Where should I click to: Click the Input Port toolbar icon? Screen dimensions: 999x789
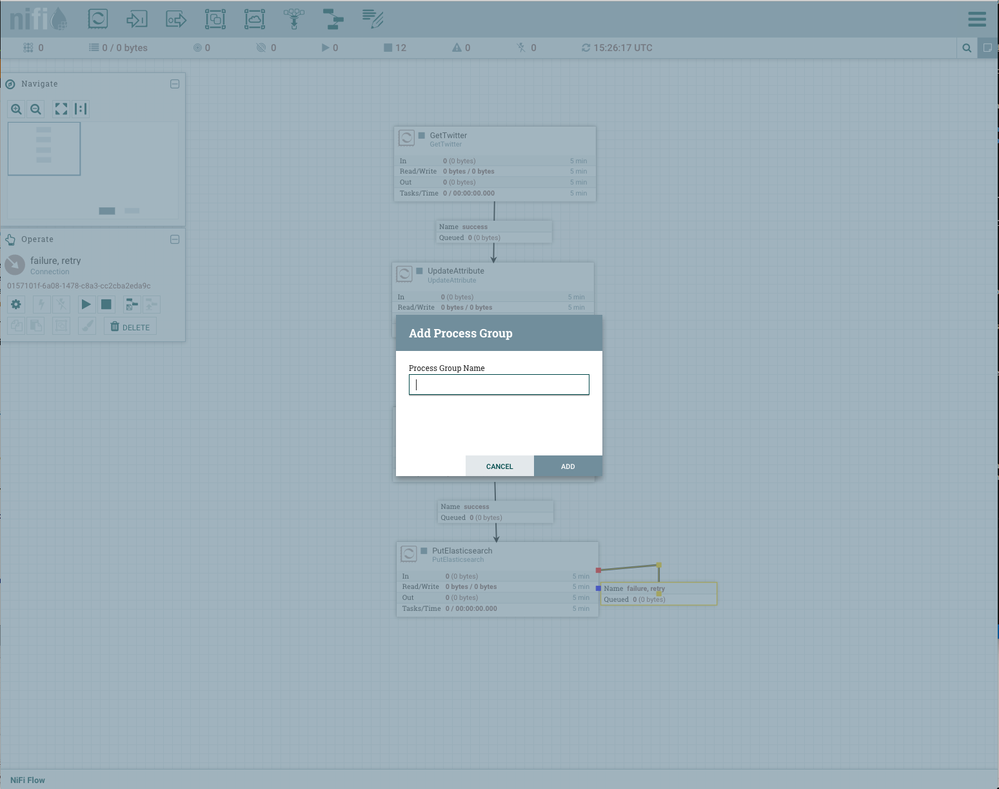(136, 18)
